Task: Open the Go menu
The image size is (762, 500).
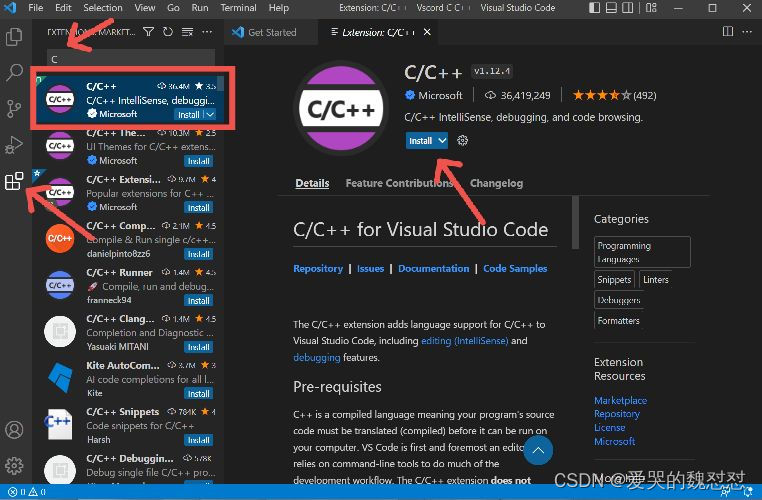Action: (173, 8)
